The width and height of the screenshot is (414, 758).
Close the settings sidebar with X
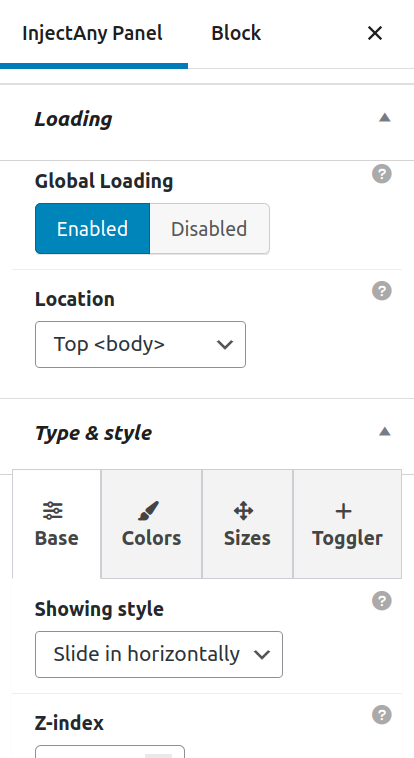[375, 33]
